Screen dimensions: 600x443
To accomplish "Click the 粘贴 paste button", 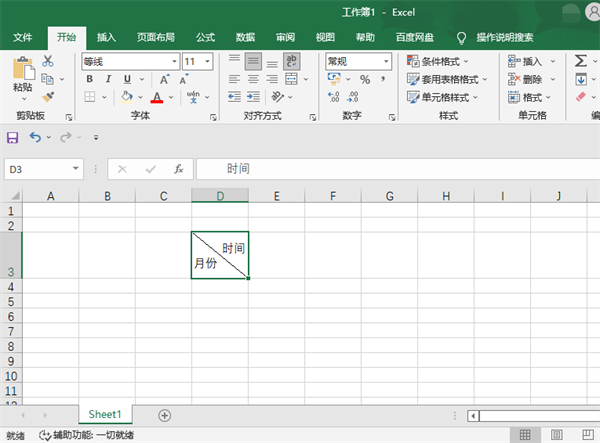I will [21, 76].
